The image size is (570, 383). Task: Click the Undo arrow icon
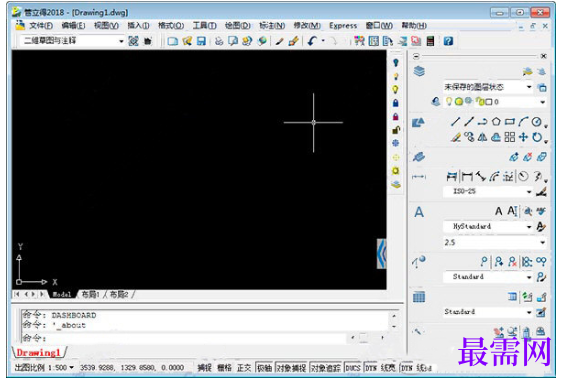click(312, 41)
